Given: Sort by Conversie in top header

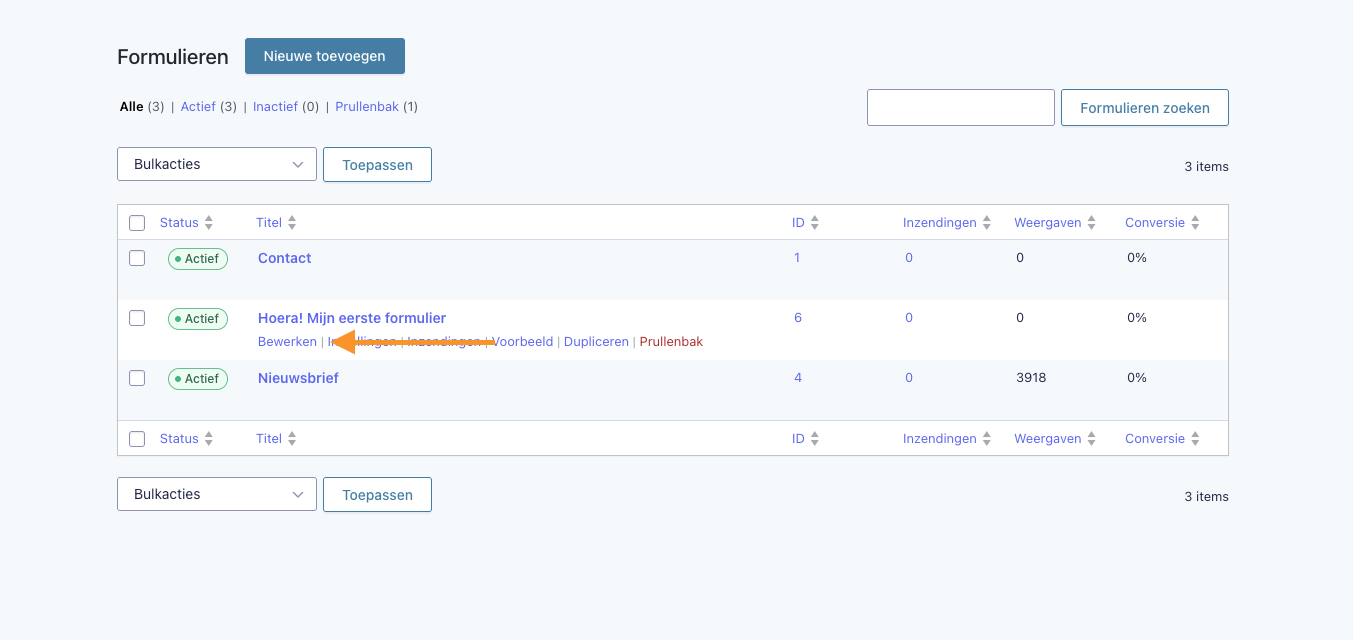Looking at the screenshot, I should point(1194,223).
